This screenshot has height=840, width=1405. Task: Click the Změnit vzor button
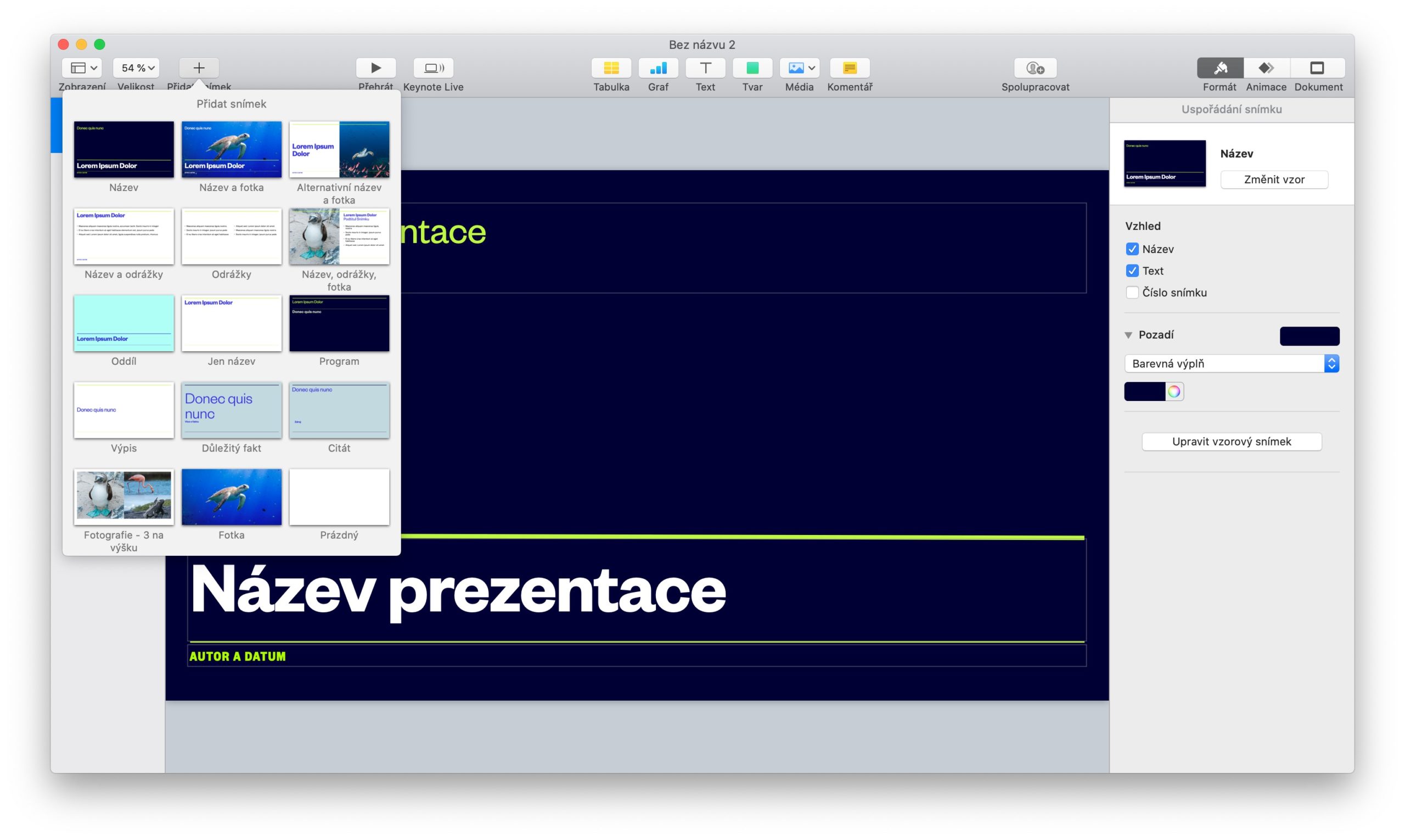point(1274,179)
